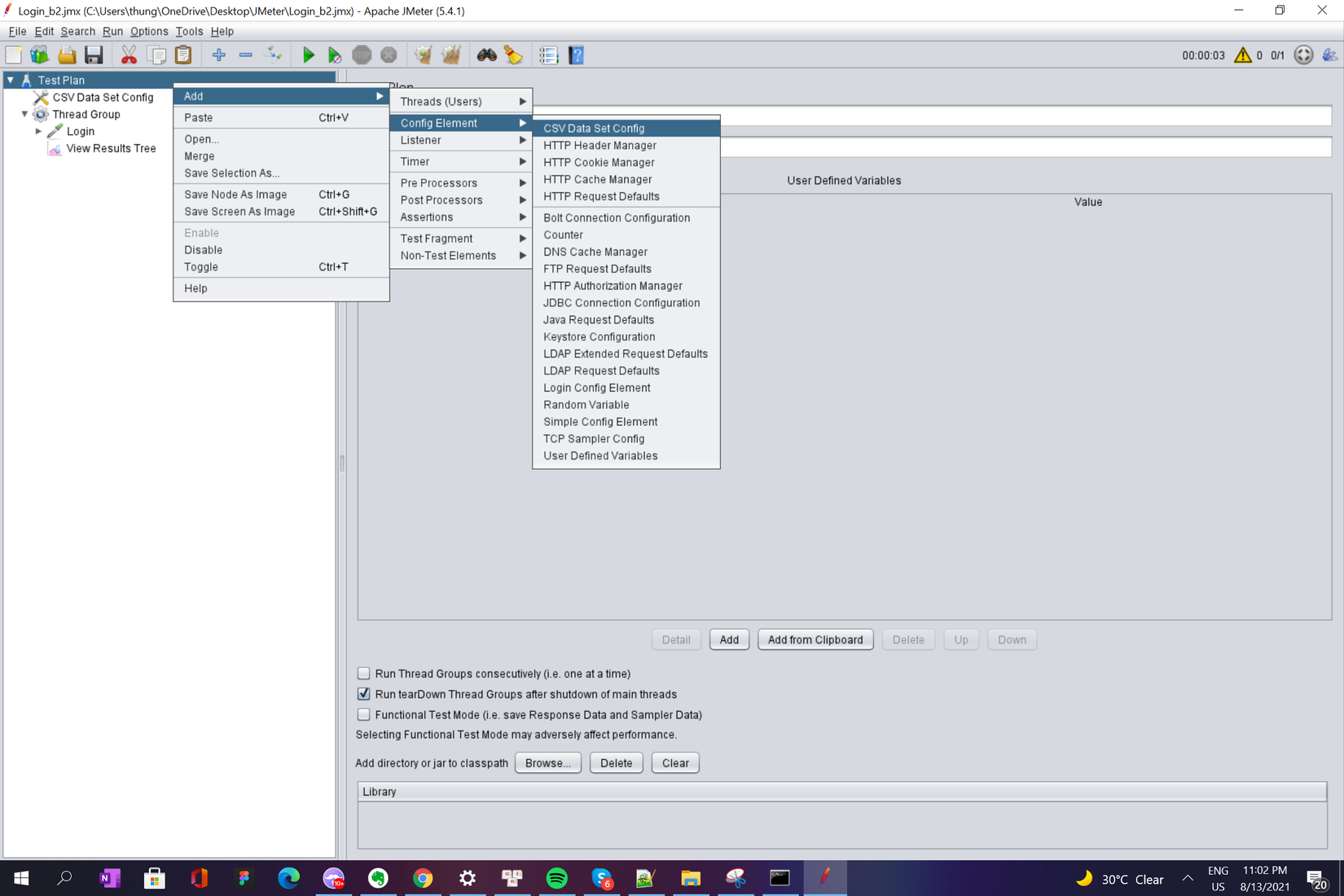Select JDBC Connection Configuration entry

click(626, 302)
